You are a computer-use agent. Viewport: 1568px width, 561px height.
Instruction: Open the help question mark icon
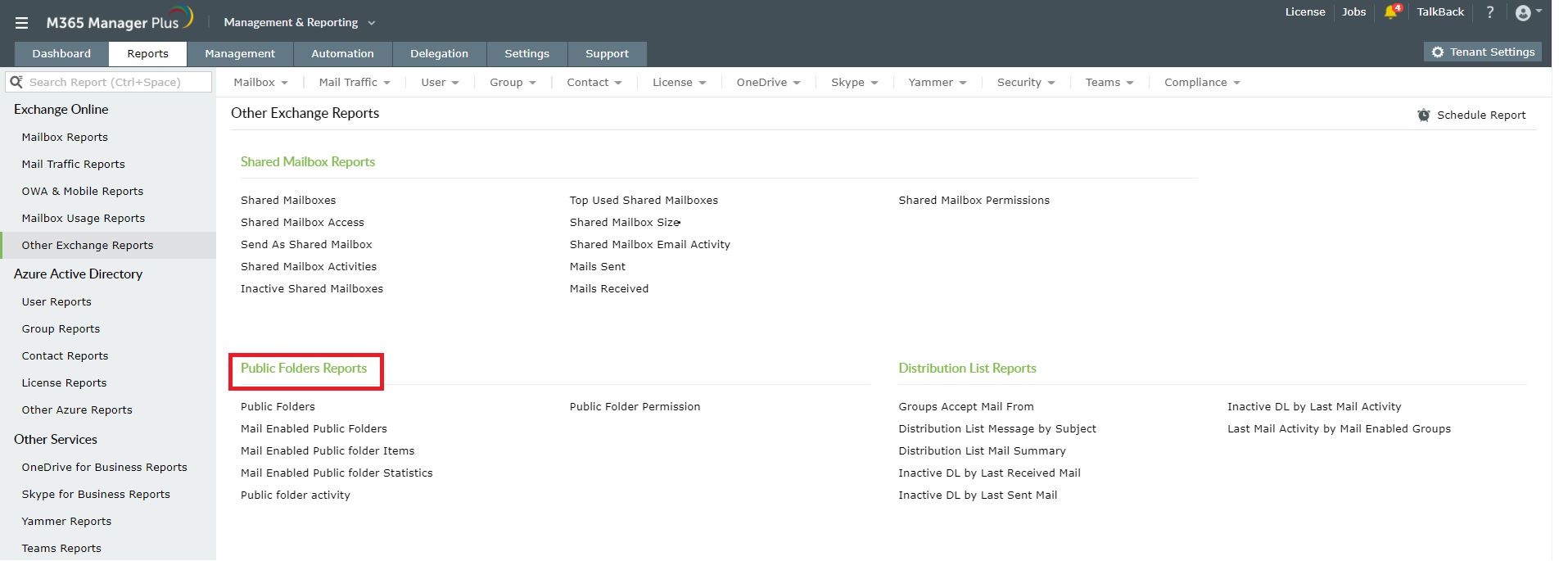click(1490, 12)
